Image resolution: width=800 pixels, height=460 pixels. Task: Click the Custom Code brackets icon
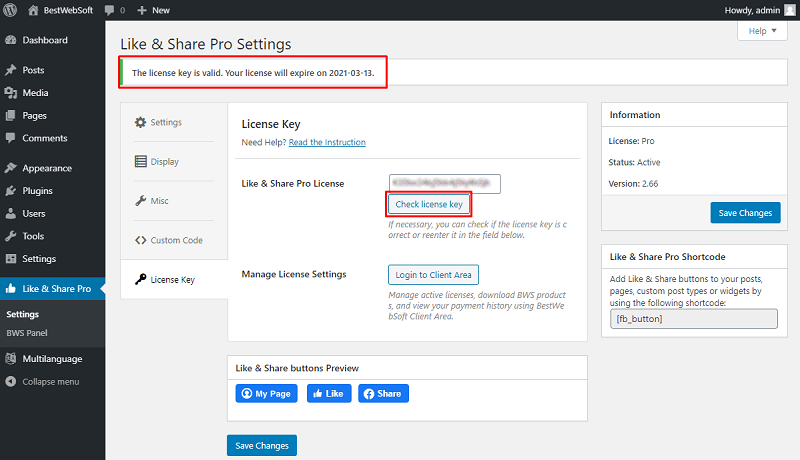[140, 240]
